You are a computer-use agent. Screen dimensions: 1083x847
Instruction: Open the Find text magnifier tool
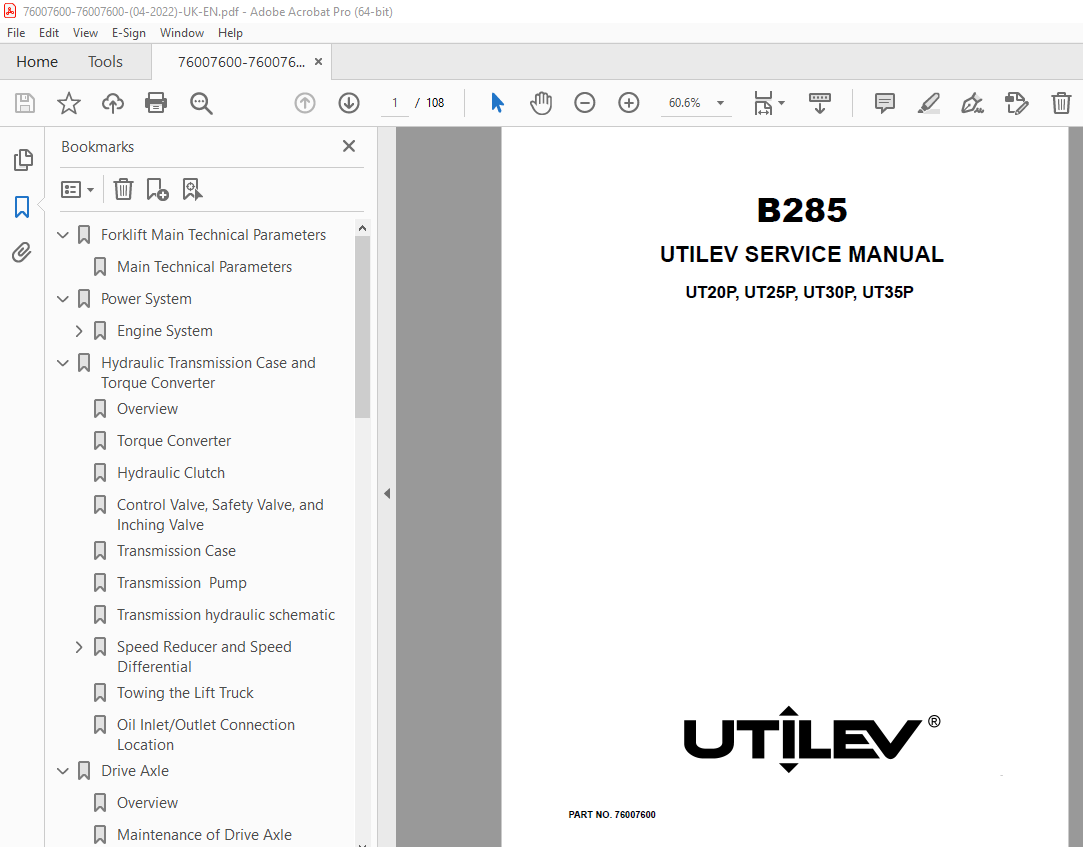point(201,103)
